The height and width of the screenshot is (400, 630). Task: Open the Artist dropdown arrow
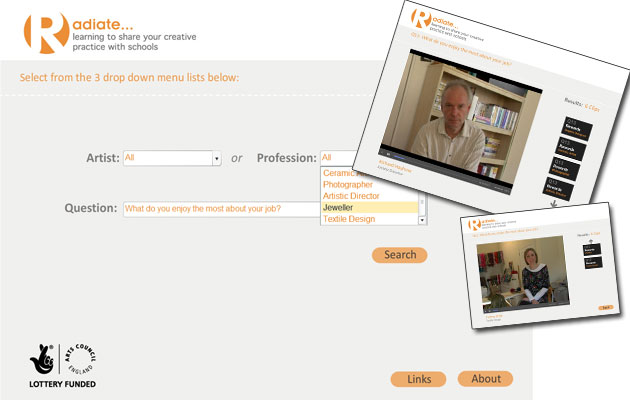tap(217, 158)
